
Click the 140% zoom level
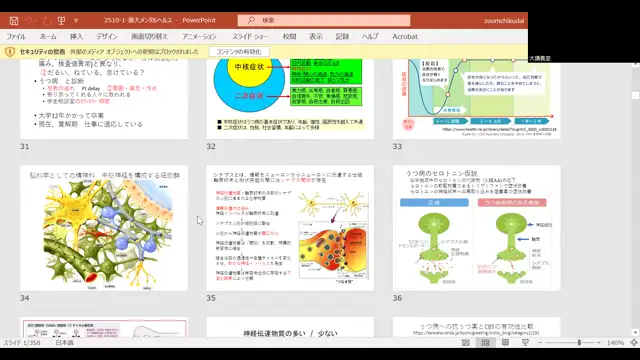click(x=615, y=343)
